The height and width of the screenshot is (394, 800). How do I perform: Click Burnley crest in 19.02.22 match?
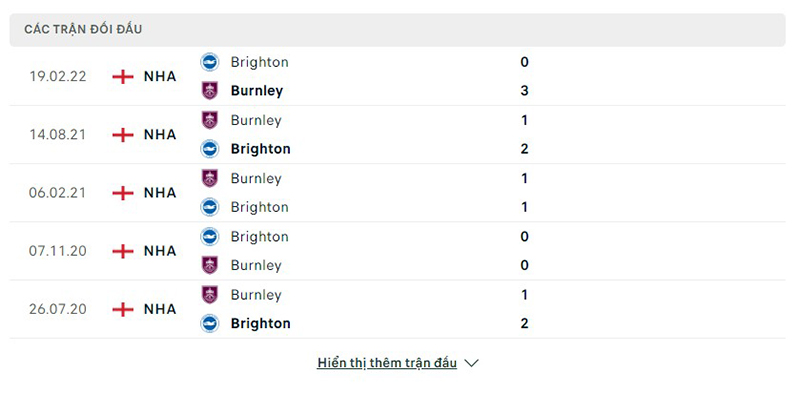click(210, 91)
